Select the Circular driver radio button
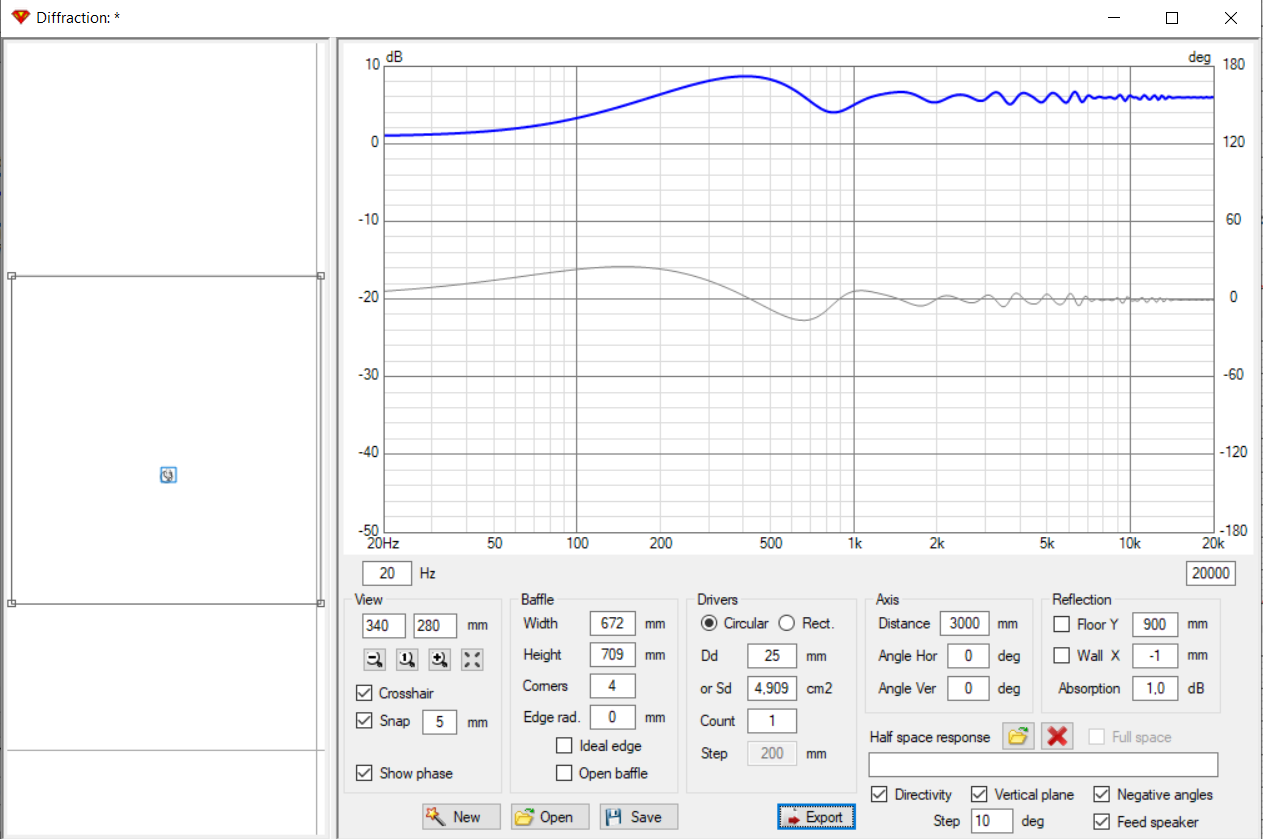Image resolution: width=1263 pixels, height=839 pixels. coord(709,623)
